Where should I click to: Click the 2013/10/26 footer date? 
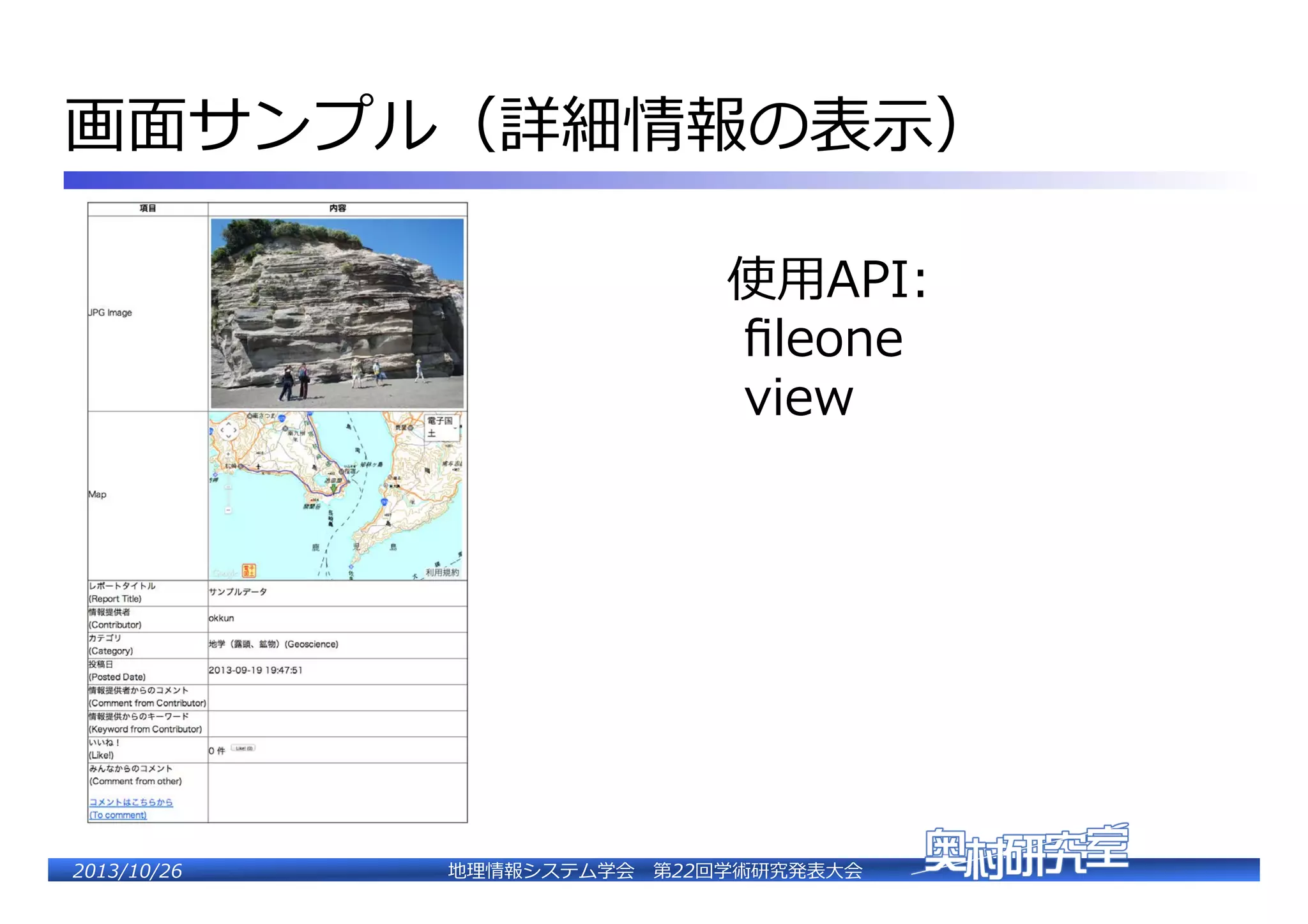click(x=127, y=870)
